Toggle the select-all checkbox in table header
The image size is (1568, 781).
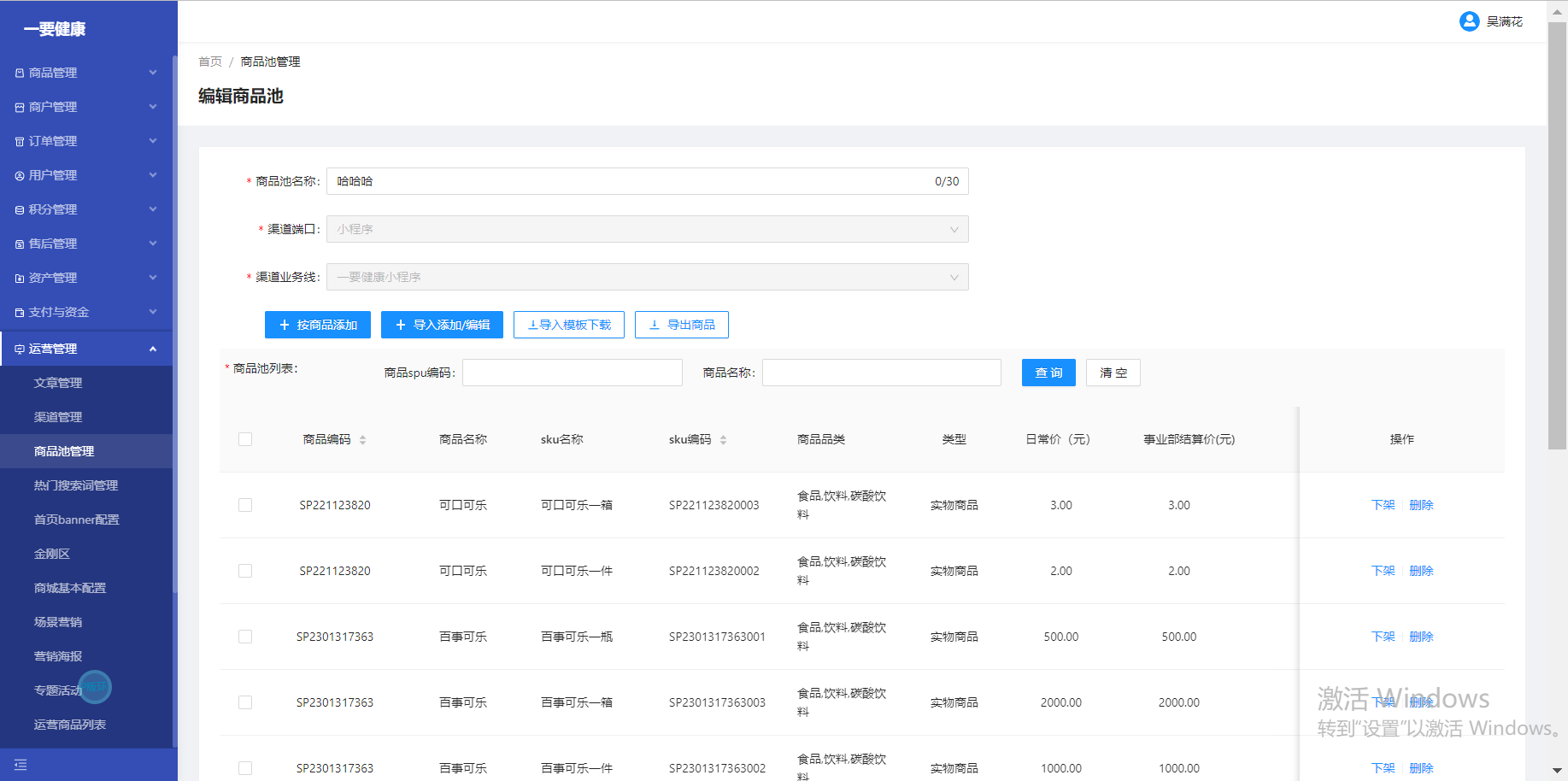click(x=245, y=439)
